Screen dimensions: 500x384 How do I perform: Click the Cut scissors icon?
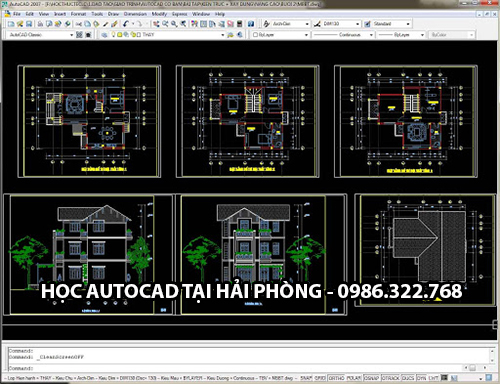point(79,24)
